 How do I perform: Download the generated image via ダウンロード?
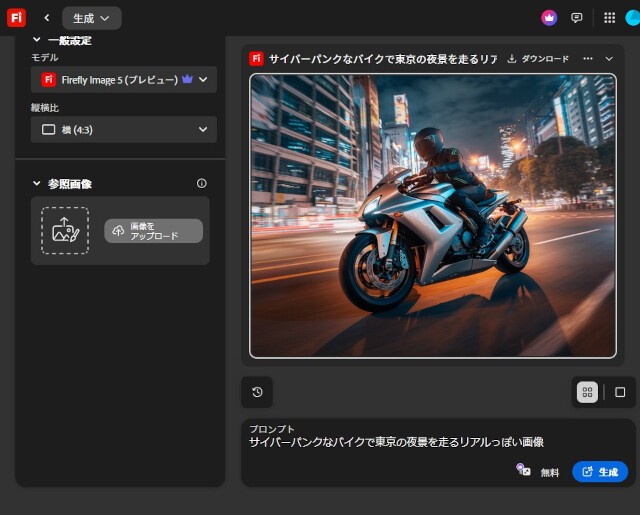[x=538, y=59]
